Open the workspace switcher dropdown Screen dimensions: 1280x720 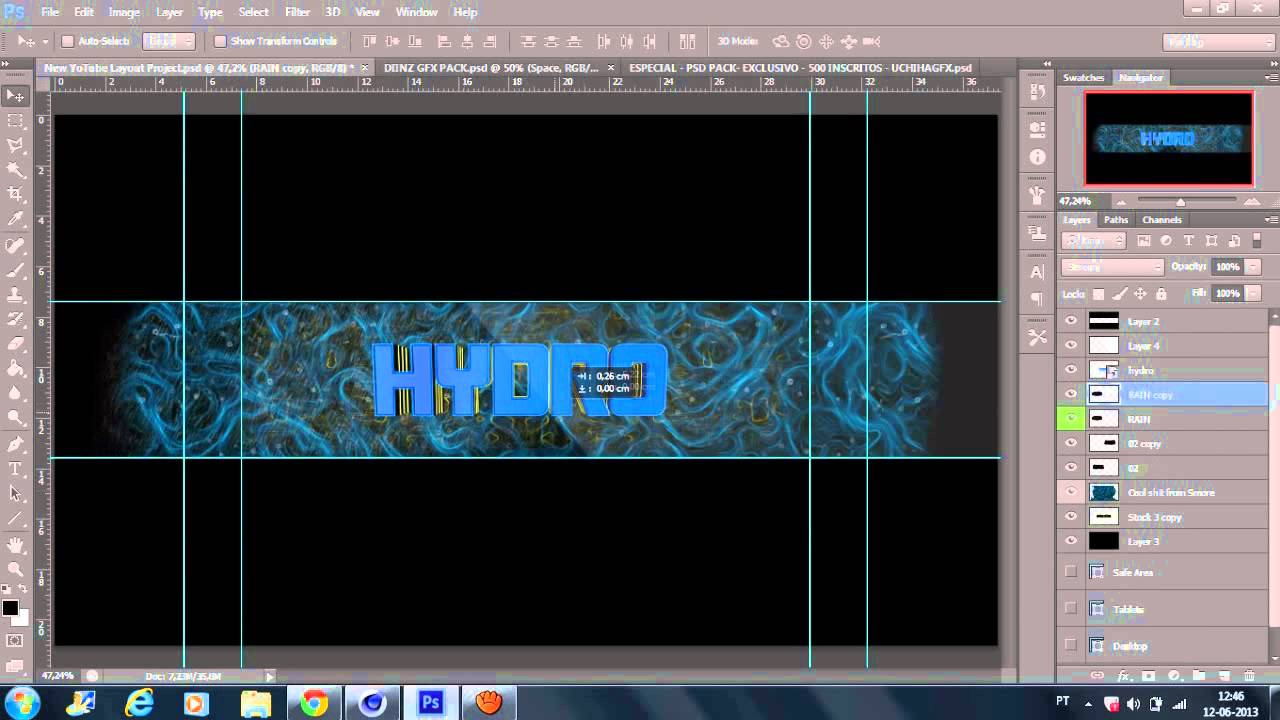pos(1219,42)
